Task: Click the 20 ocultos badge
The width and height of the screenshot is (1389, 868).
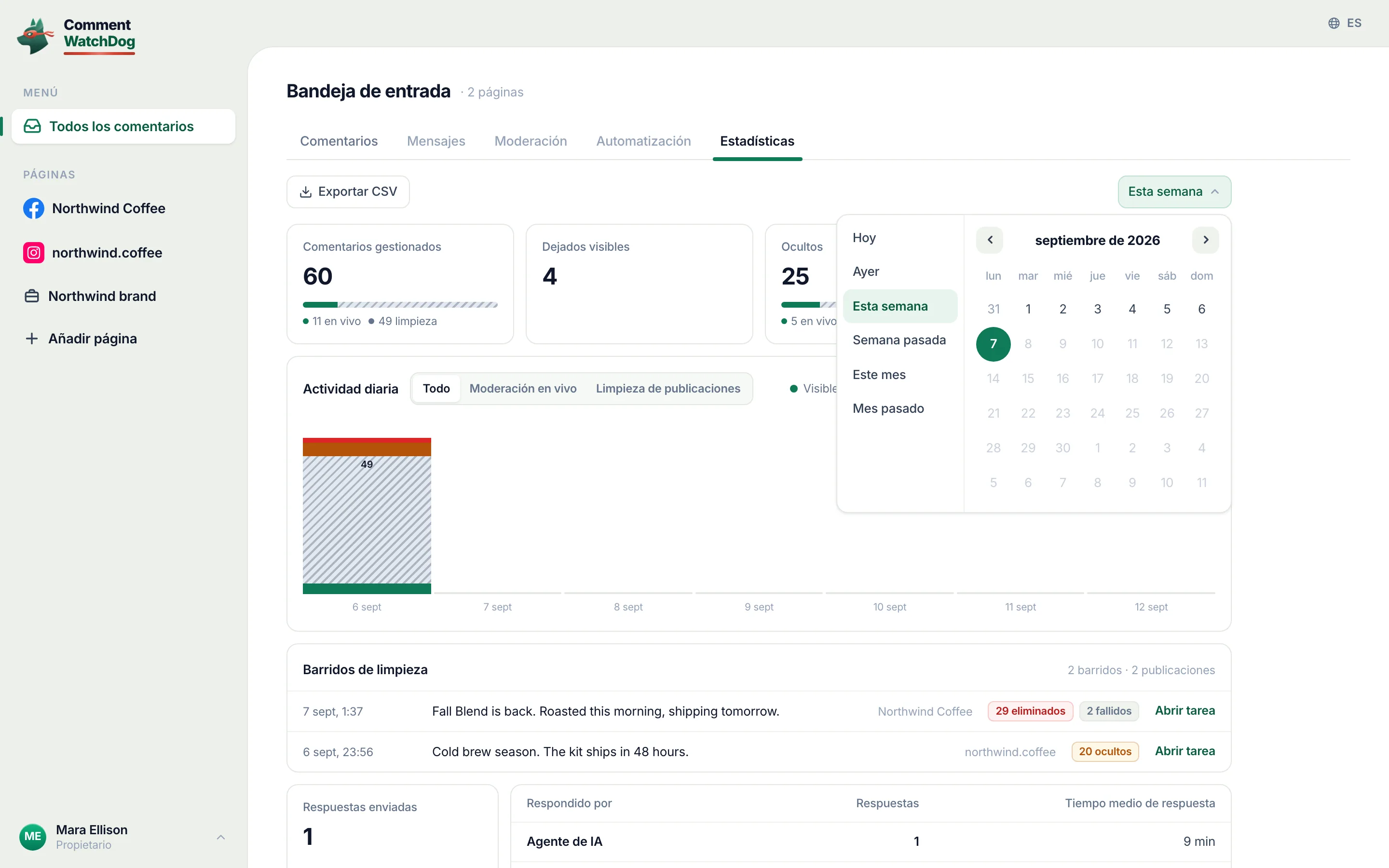Action: pyautogui.click(x=1105, y=752)
